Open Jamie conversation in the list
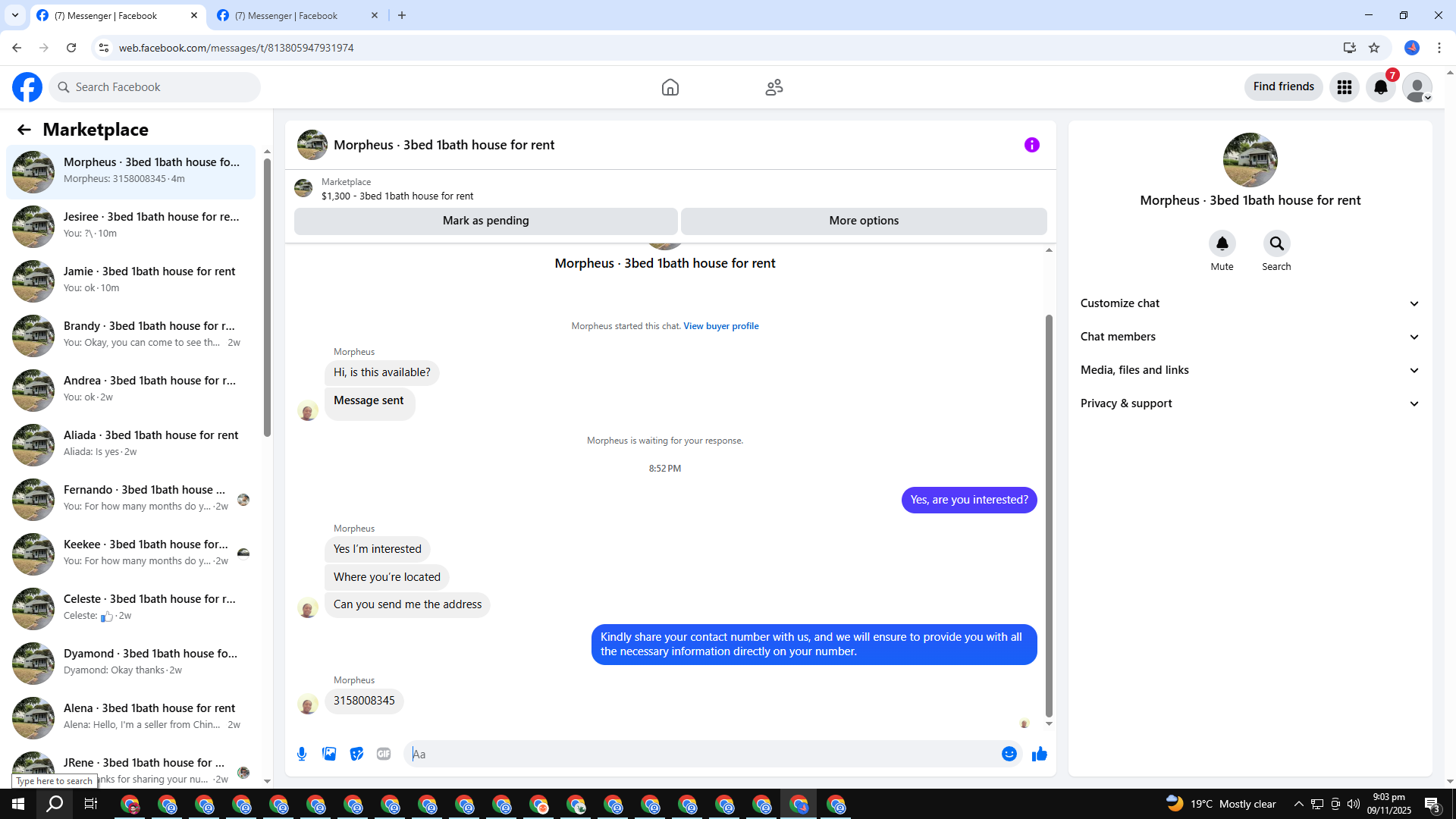The image size is (1456, 819). point(131,281)
